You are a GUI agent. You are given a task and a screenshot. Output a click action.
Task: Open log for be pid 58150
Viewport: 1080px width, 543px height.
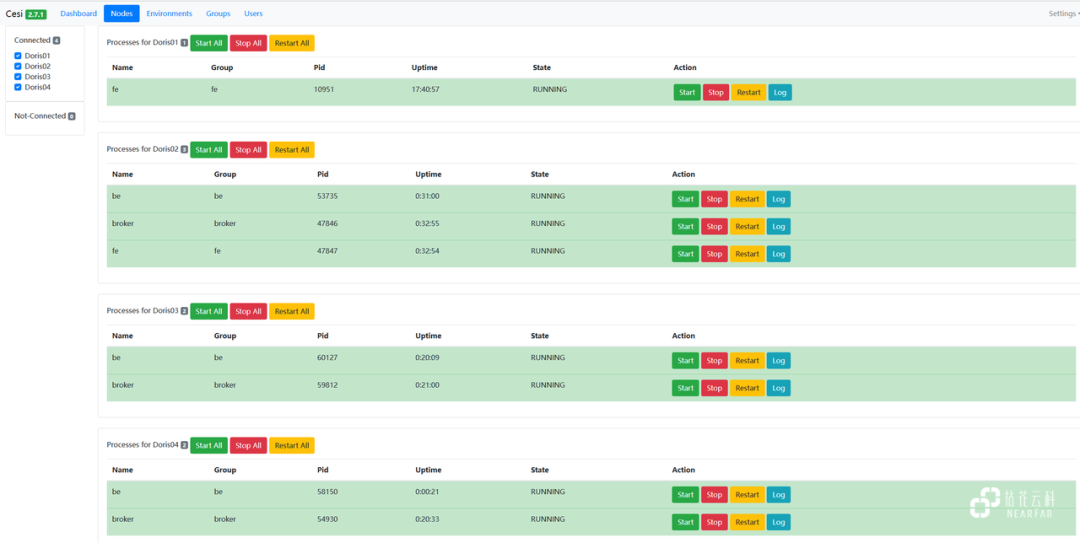click(x=779, y=495)
